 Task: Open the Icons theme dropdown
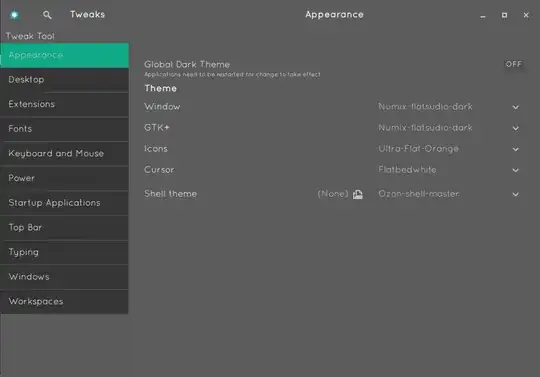pos(449,149)
